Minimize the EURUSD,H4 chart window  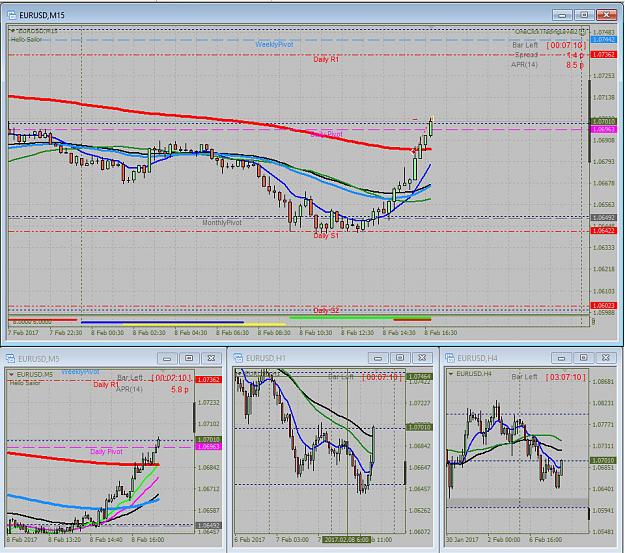click(x=561, y=358)
